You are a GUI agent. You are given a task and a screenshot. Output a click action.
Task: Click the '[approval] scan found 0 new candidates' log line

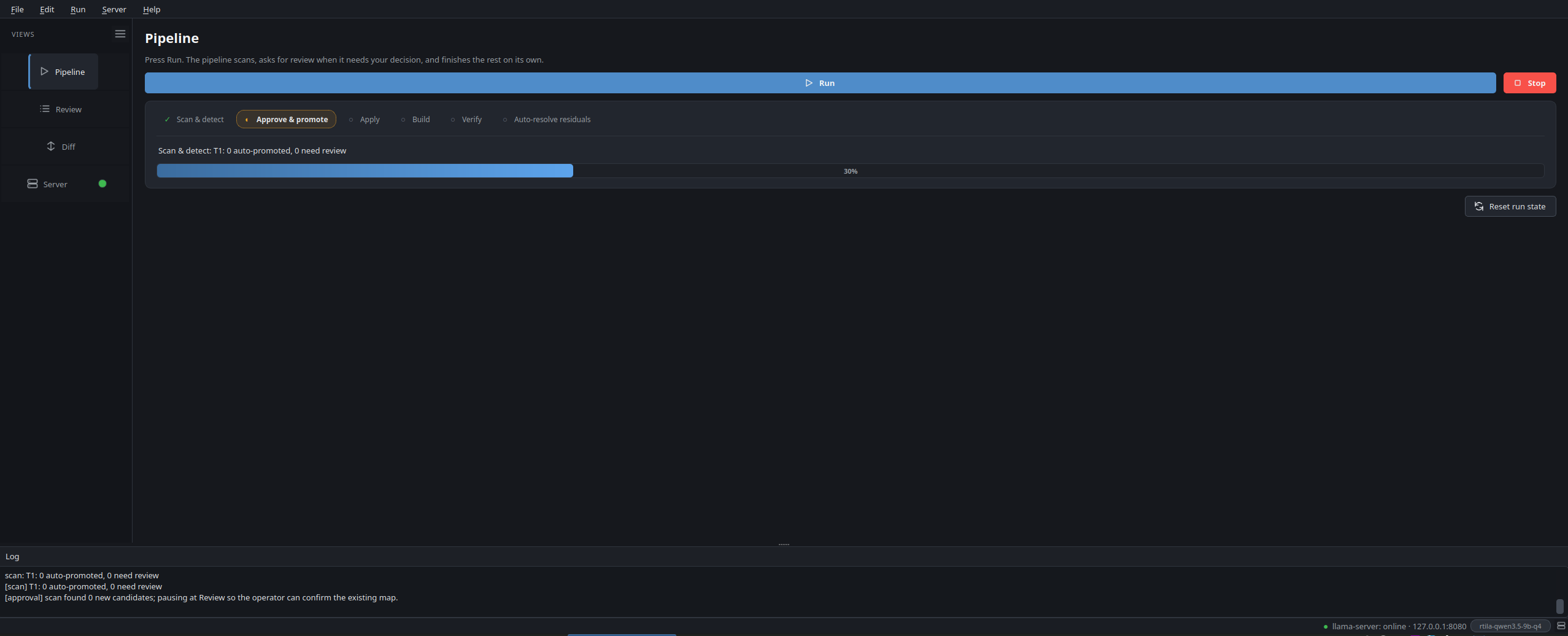point(201,597)
